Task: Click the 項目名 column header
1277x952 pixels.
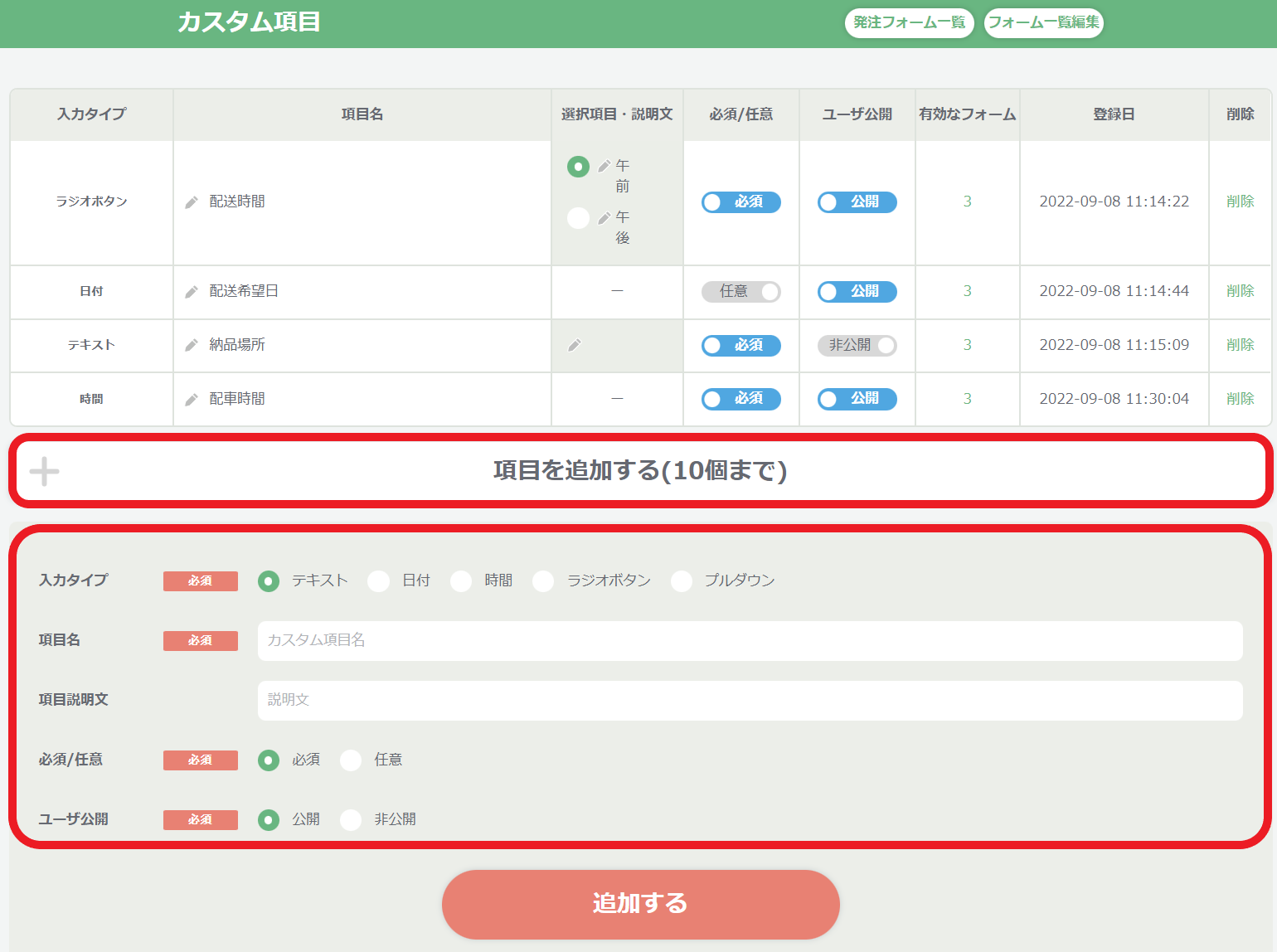Action: [362, 114]
